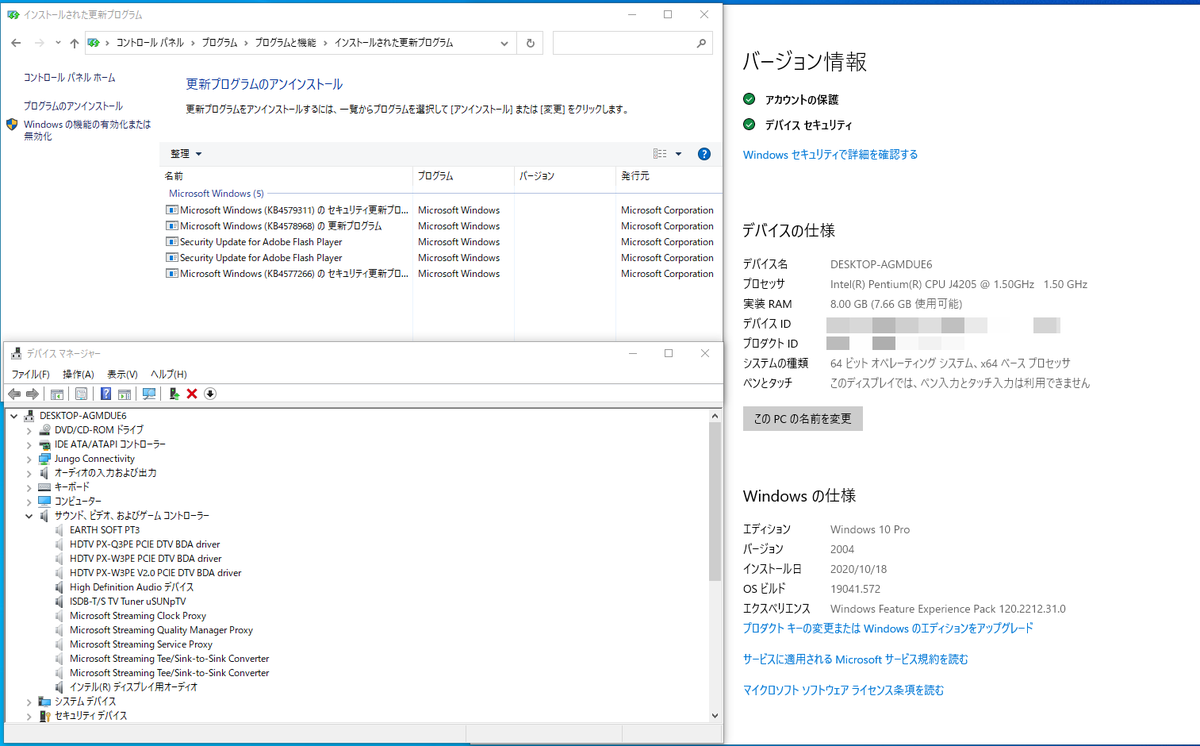This screenshot has width=1200, height=746.
Task: Expand DVD/CD-ROM ドライブ node
Action: pos(29,430)
